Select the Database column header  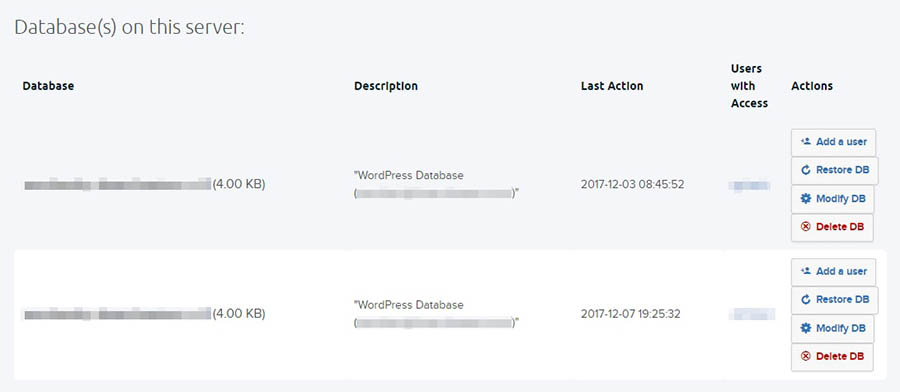point(48,86)
